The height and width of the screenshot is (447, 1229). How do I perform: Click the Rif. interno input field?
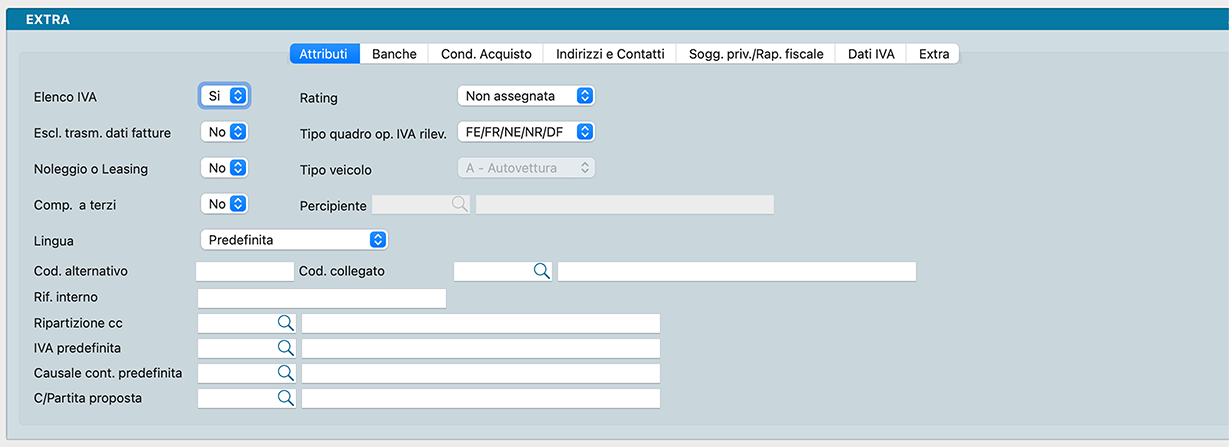[x=321, y=298]
